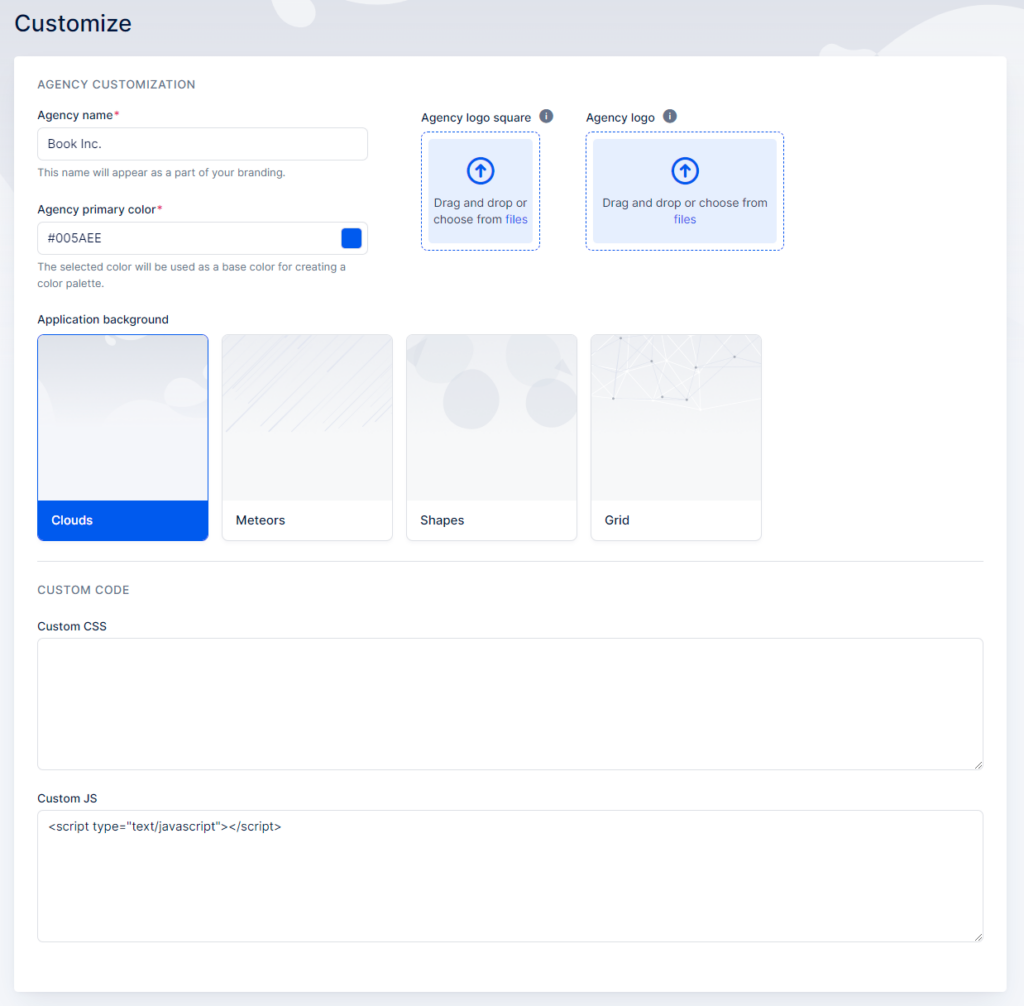Viewport: 1024px width, 1006px height.
Task: Click the Meteors background preview image
Action: (x=306, y=417)
